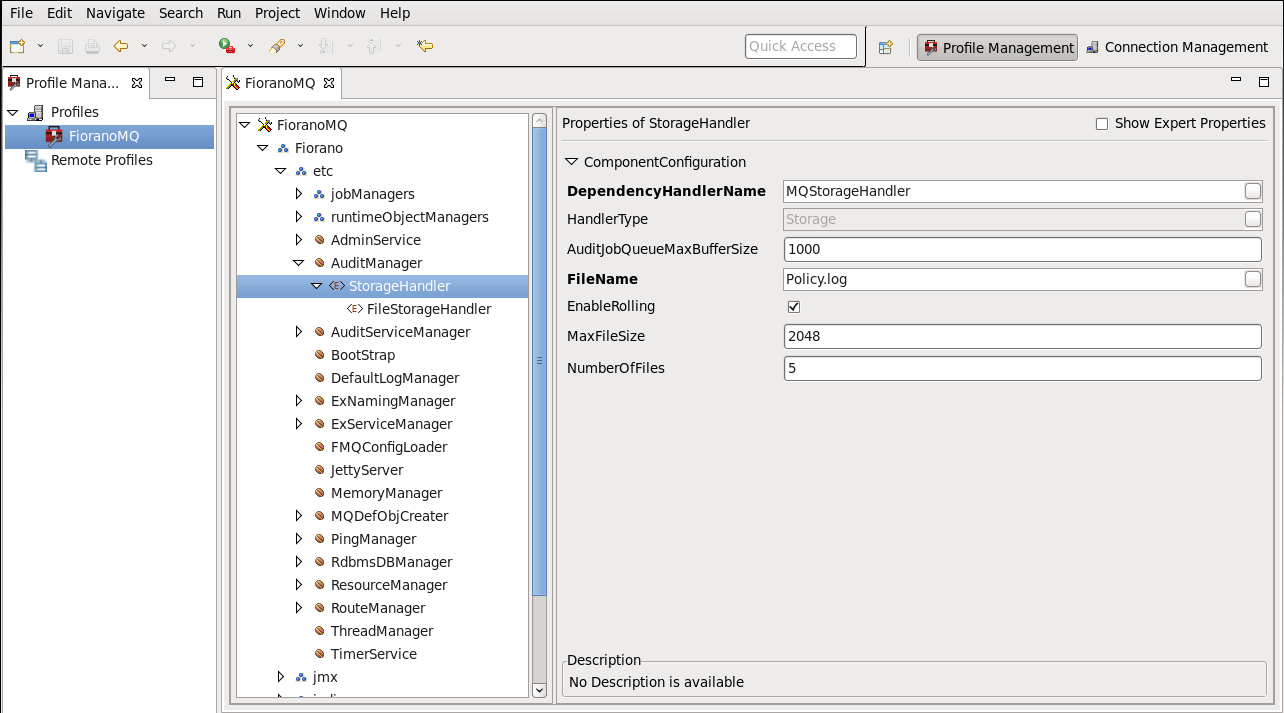
Task: Click the TimerService component icon
Action: tap(319, 654)
